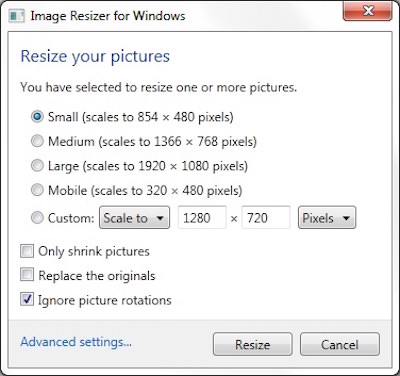Image resolution: width=400 pixels, height=376 pixels.
Task: Click the Small option label text
Action: coord(141,117)
